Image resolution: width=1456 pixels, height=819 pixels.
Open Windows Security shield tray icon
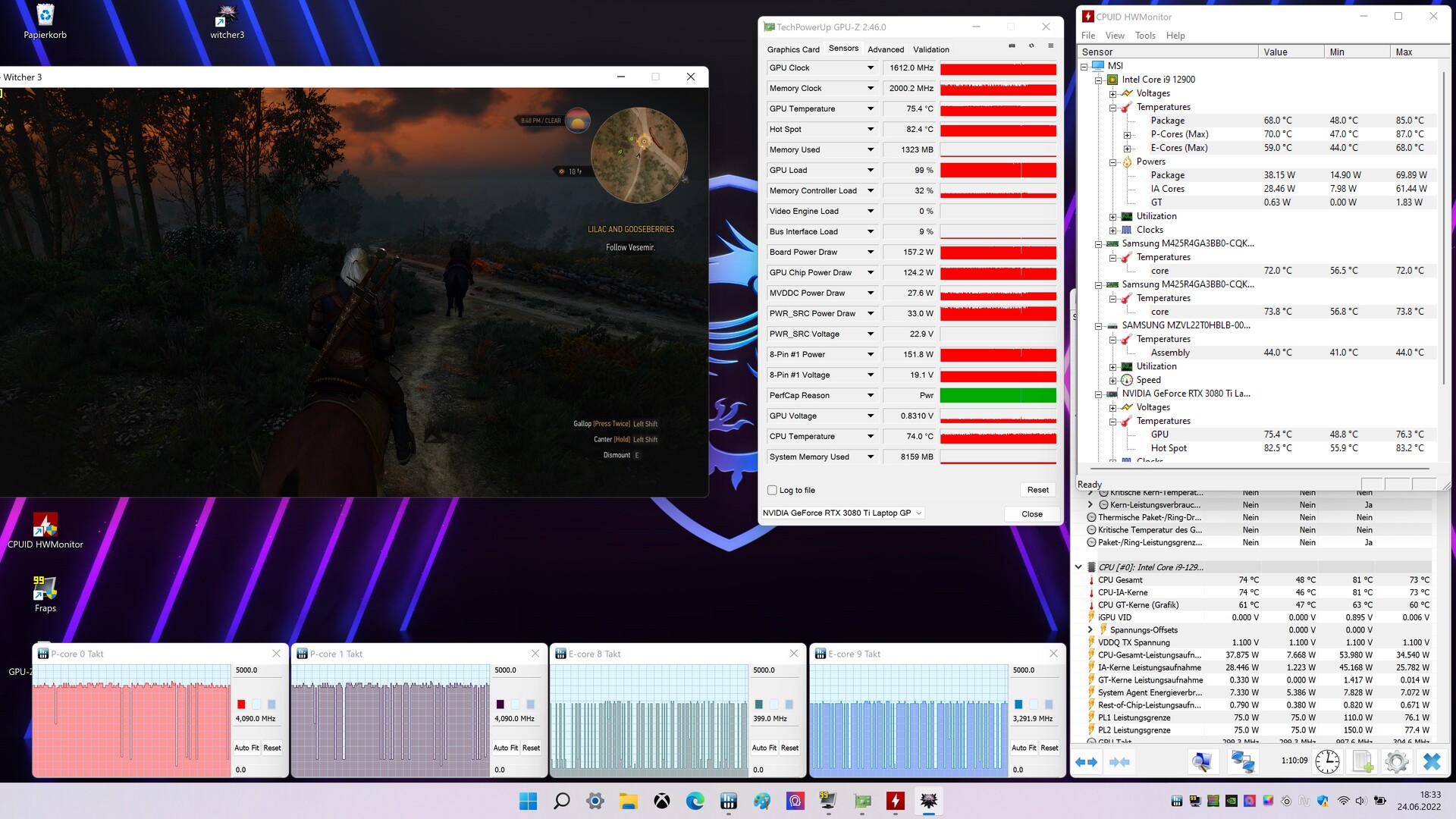click(1323, 801)
